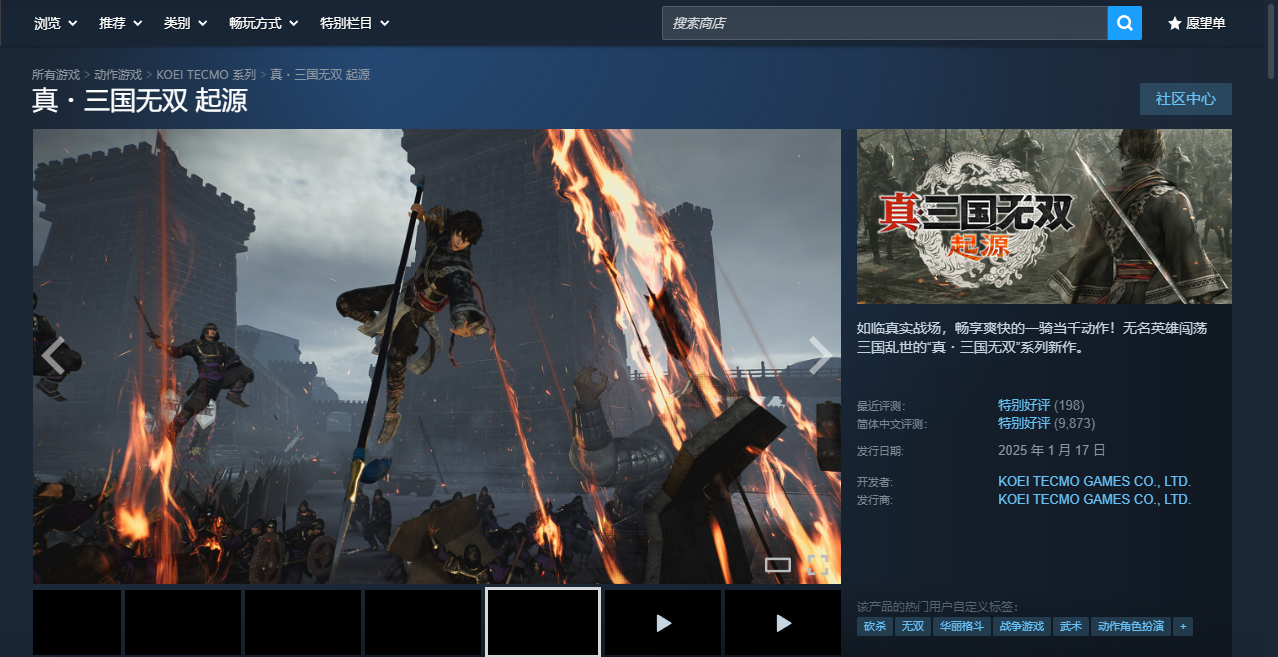Open publisher KOEI TECMO GAMES link
1278x657 pixels.
pyautogui.click(x=1094, y=499)
